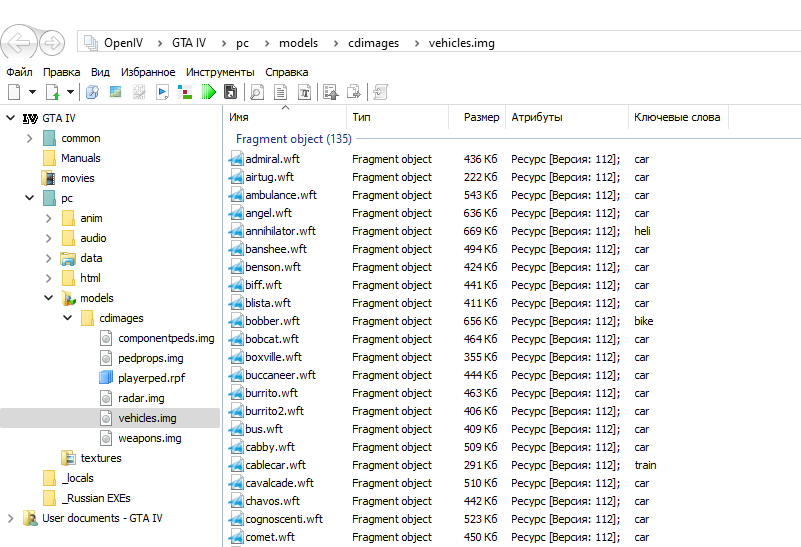The width and height of the screenshot is (801, 547).
Task: Click the texture image toolbar icon
Action: (x=115, y=92)
